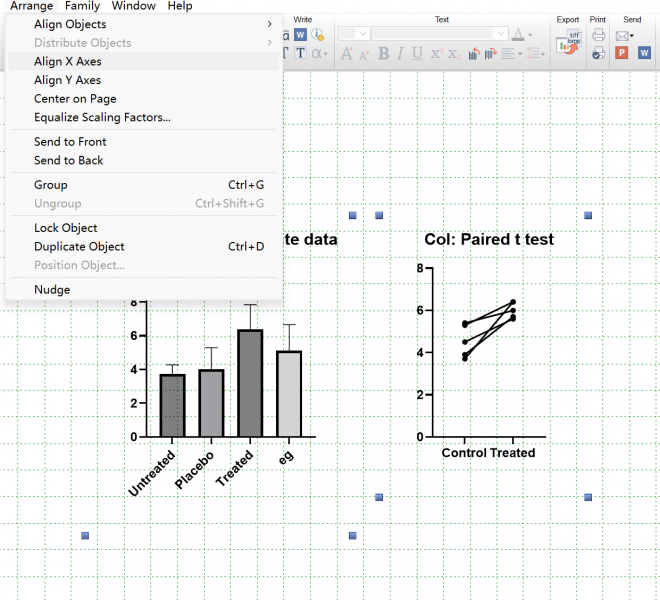Click the Print icon
This screenshot has width=660, height=600.
[x=598, y=35]
